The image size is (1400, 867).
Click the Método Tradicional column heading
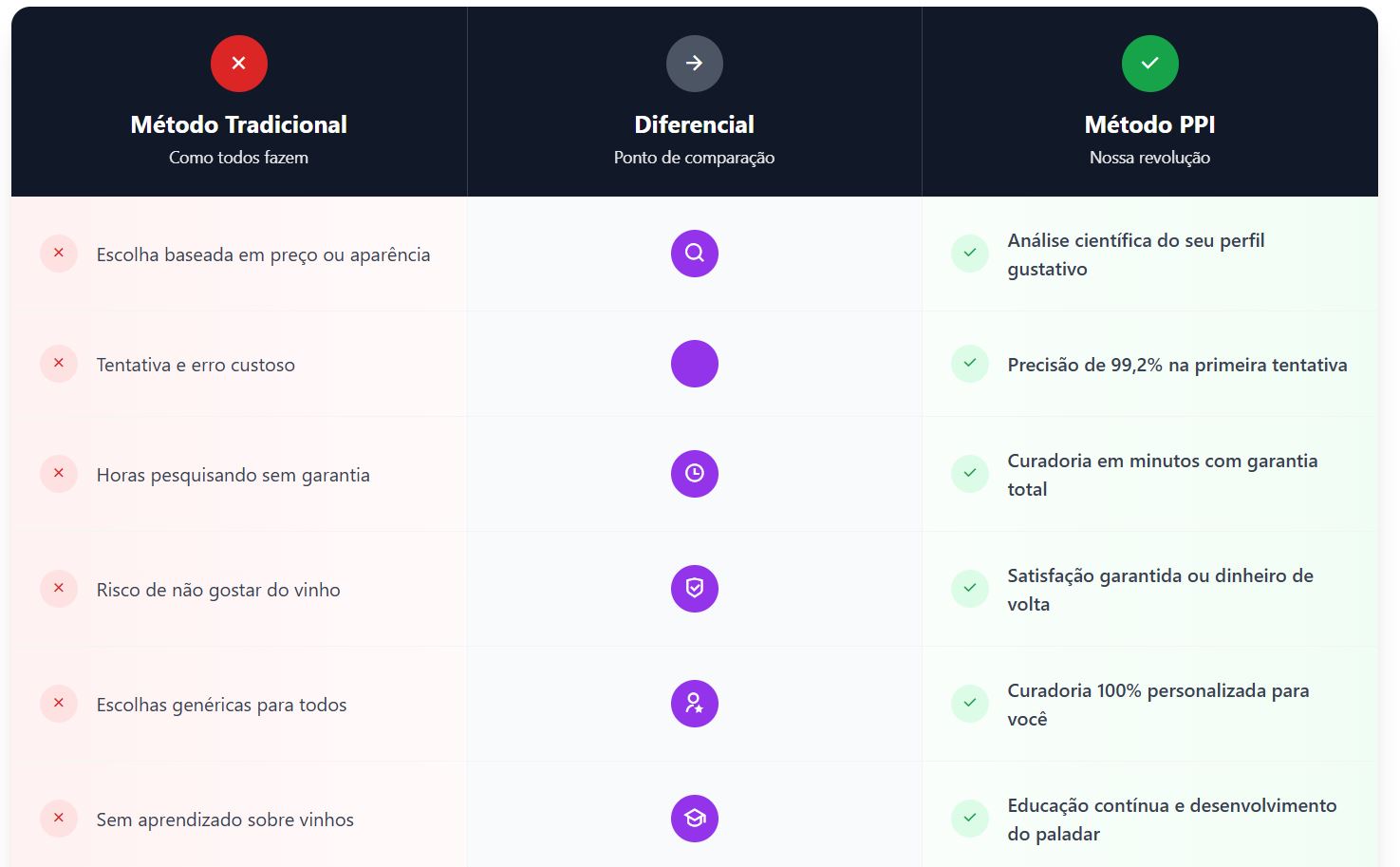point(239,124)
